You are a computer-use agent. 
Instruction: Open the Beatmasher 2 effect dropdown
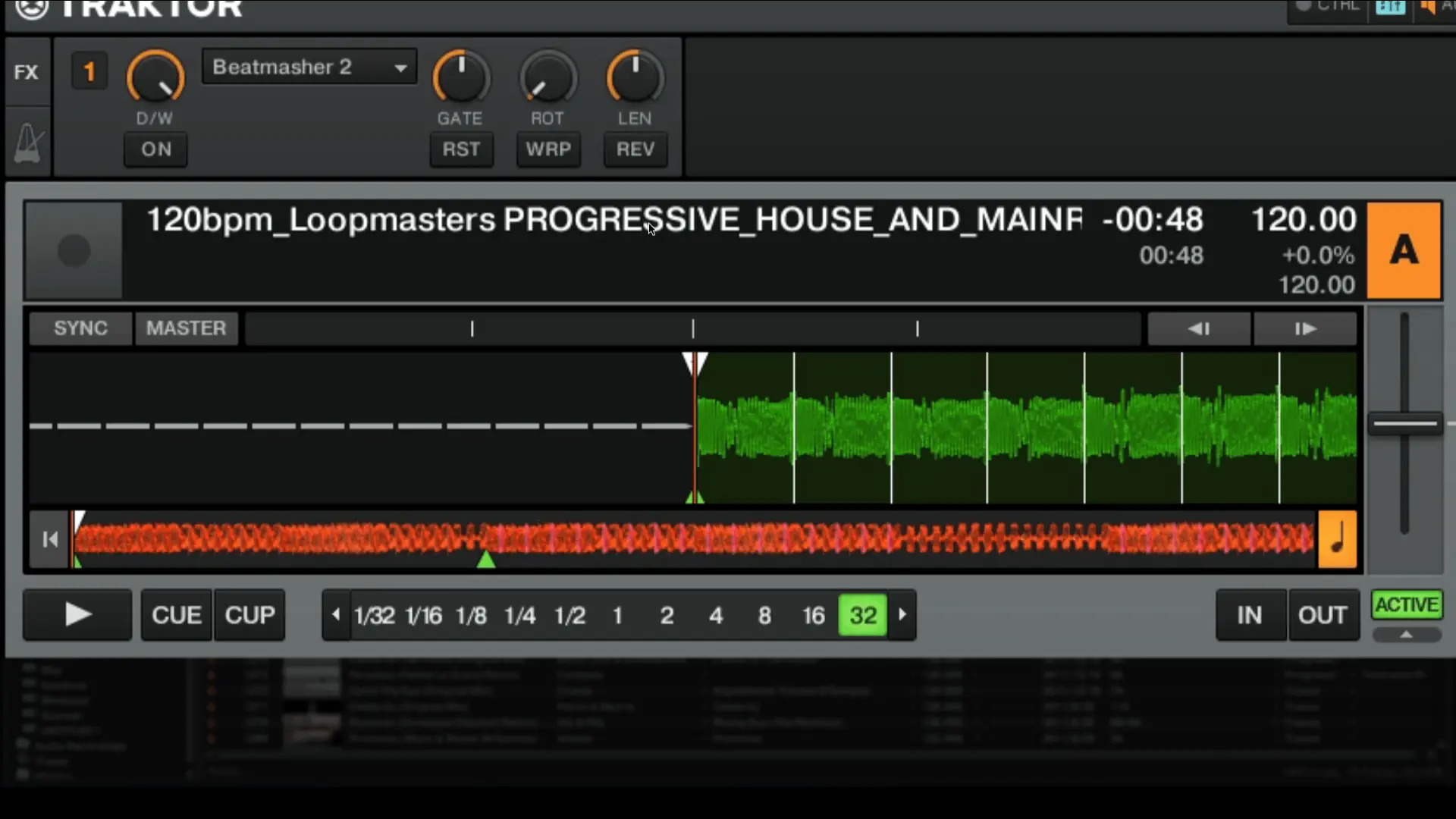[309, 67]
